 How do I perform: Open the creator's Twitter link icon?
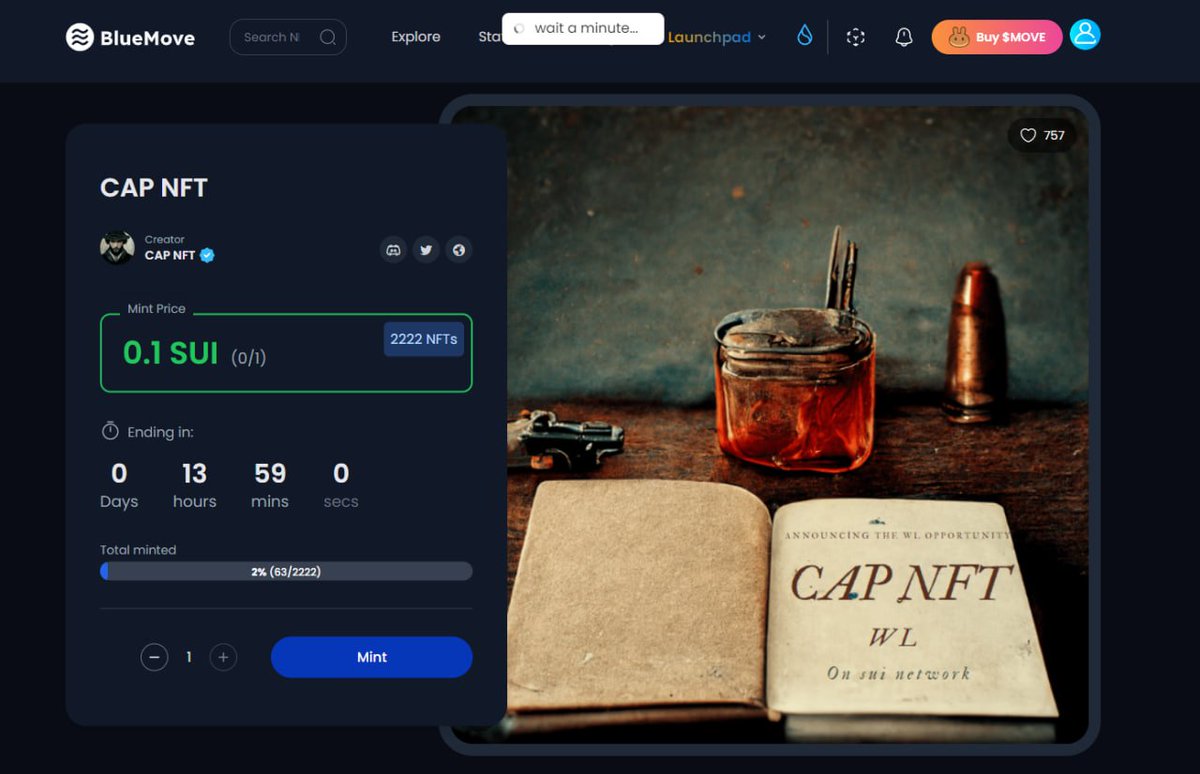[426, 250]
